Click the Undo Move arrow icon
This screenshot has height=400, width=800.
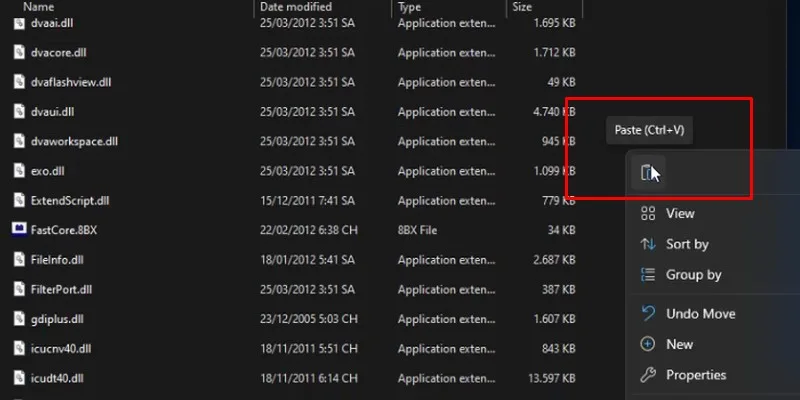click(648, 314)
